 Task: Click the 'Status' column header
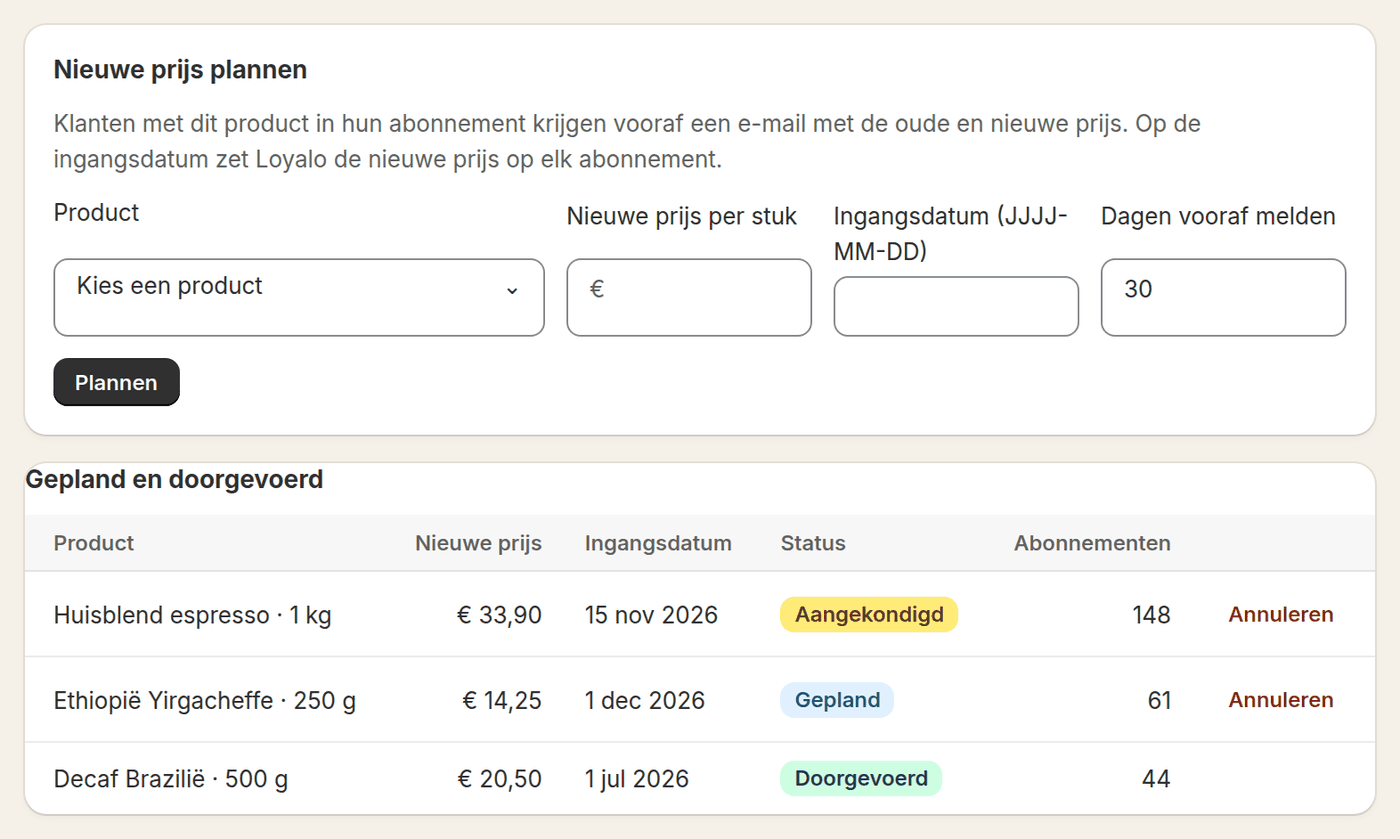point(813,543)
